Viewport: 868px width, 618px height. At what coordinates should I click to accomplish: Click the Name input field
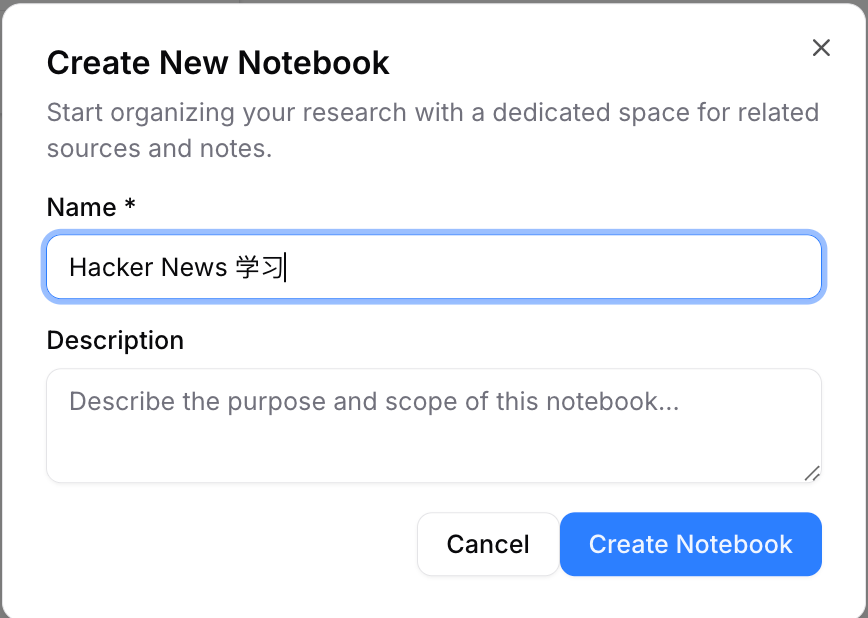click(x=434, y=267)
